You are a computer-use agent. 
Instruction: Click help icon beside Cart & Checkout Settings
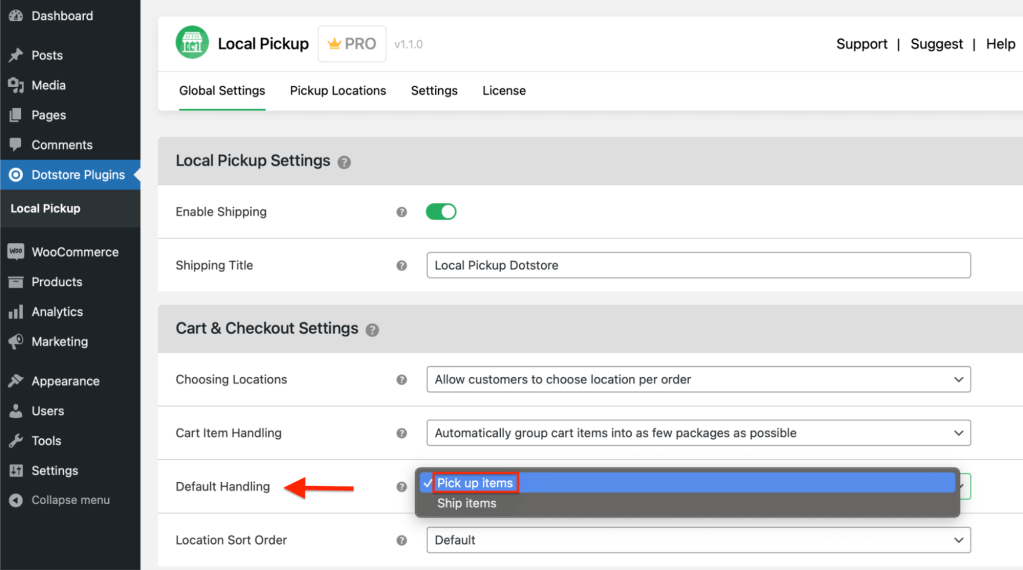coord(372,330)
